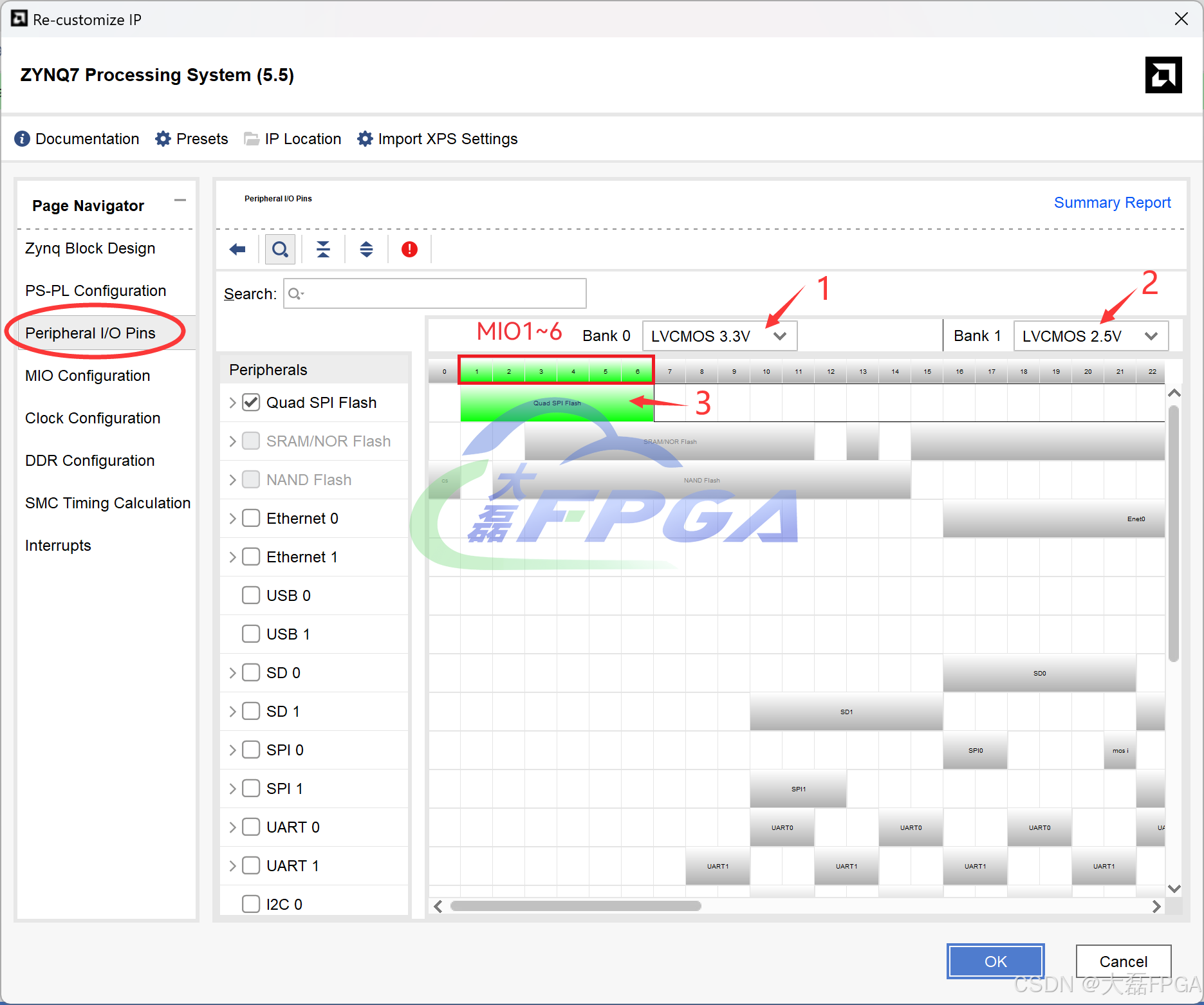1204x1005 pixels.
Task: Open the Bank 0 voltage dropdown
Action: click(x=719, y=336)
